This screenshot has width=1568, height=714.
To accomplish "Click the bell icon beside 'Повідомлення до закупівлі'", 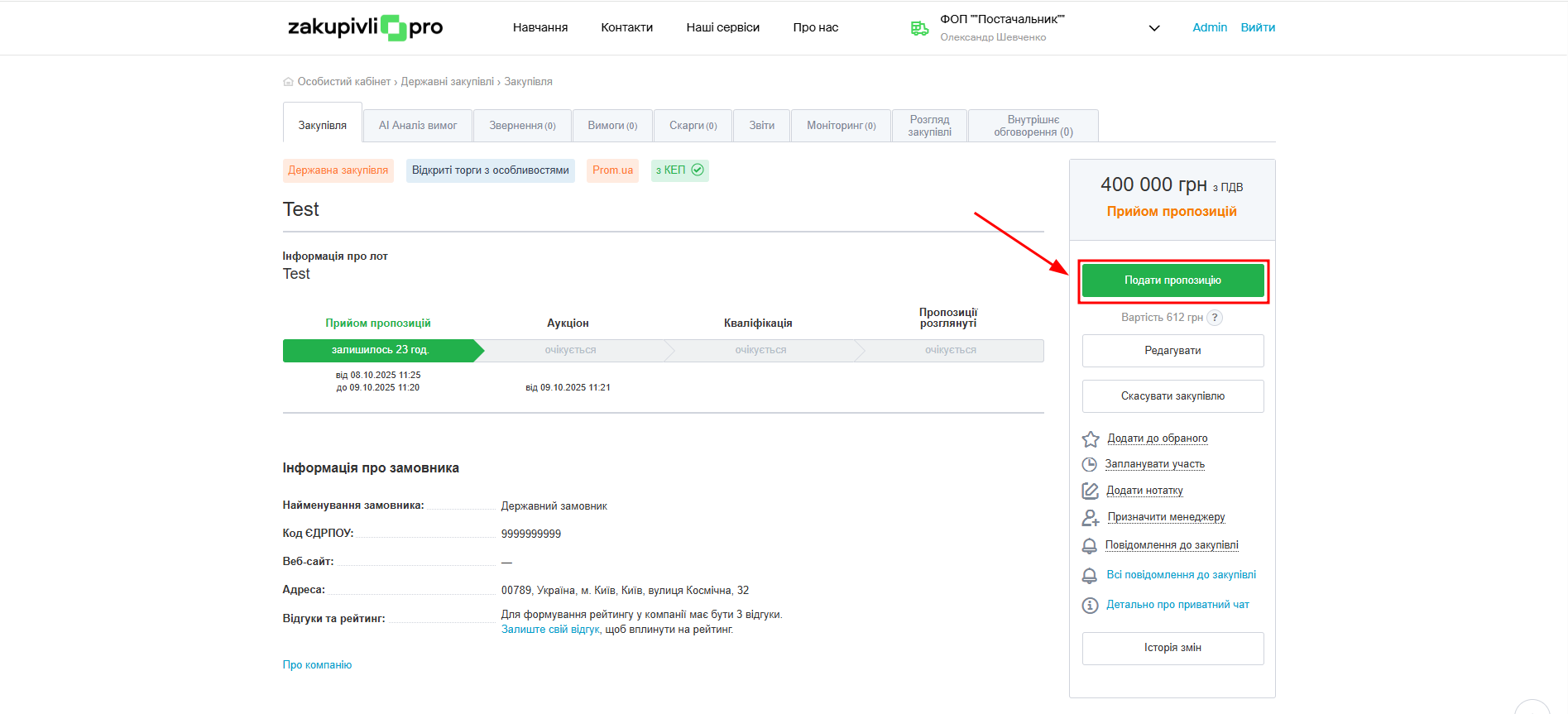I will coord(1090,546).
